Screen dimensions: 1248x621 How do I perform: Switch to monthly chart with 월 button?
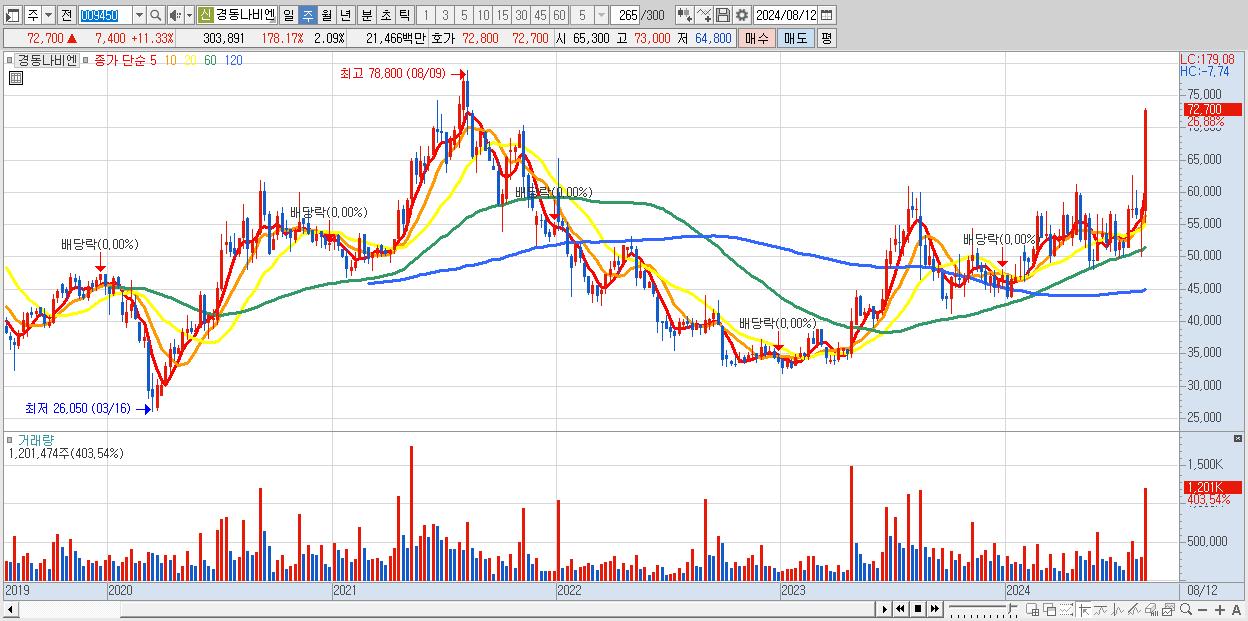coord(326,15)
